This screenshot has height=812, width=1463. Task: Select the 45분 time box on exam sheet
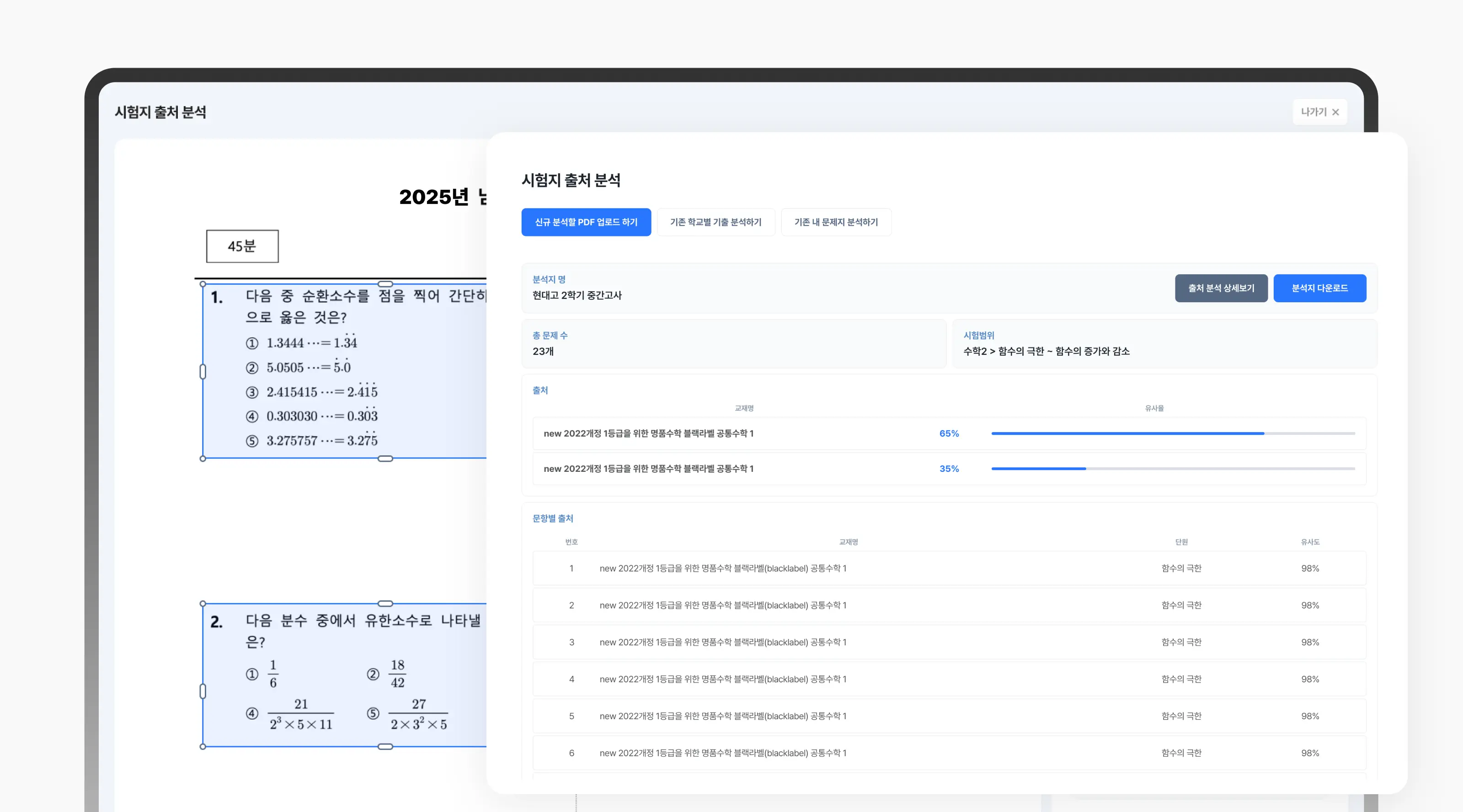pos(242,246)
